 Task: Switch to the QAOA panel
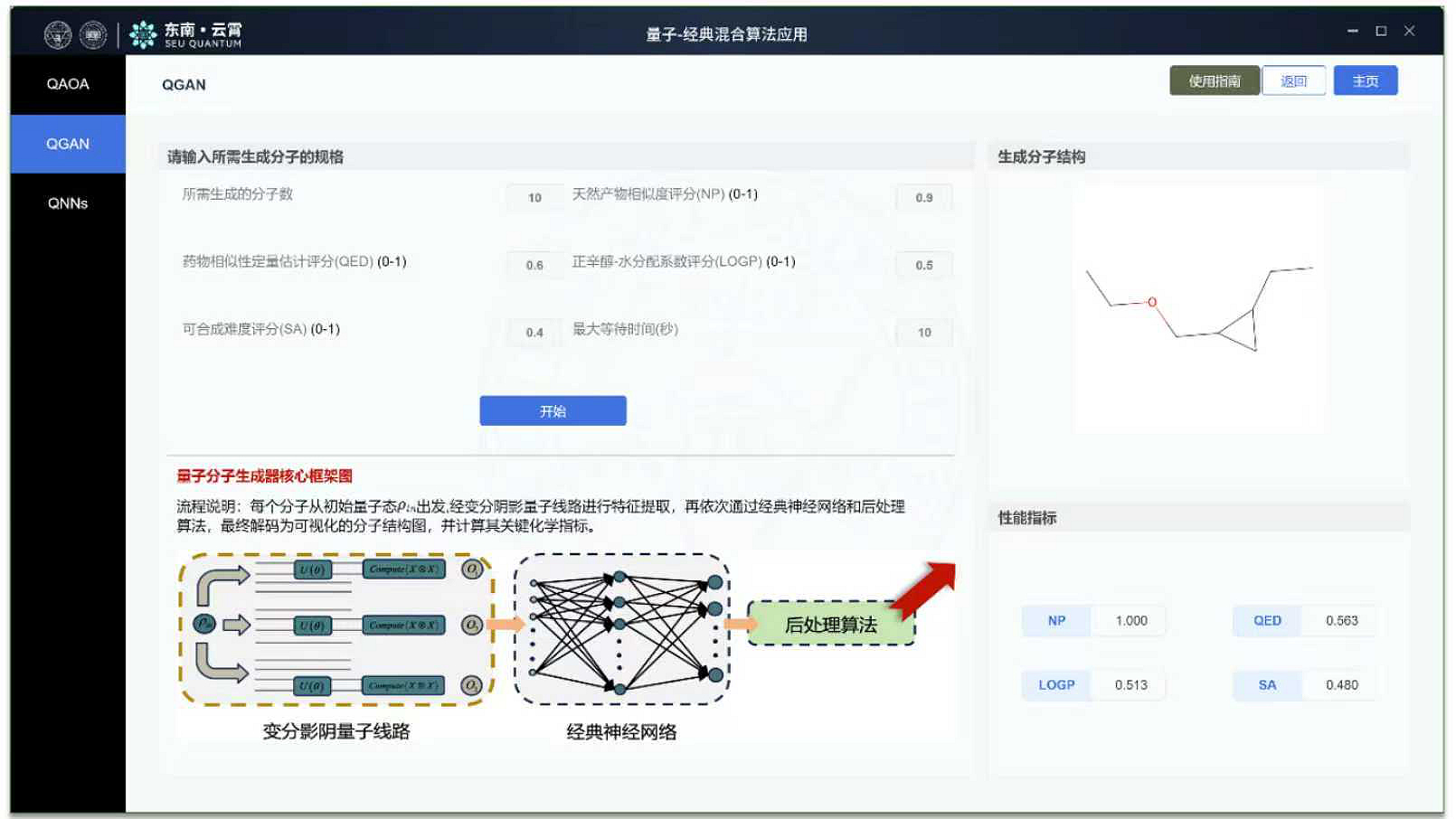67,83
